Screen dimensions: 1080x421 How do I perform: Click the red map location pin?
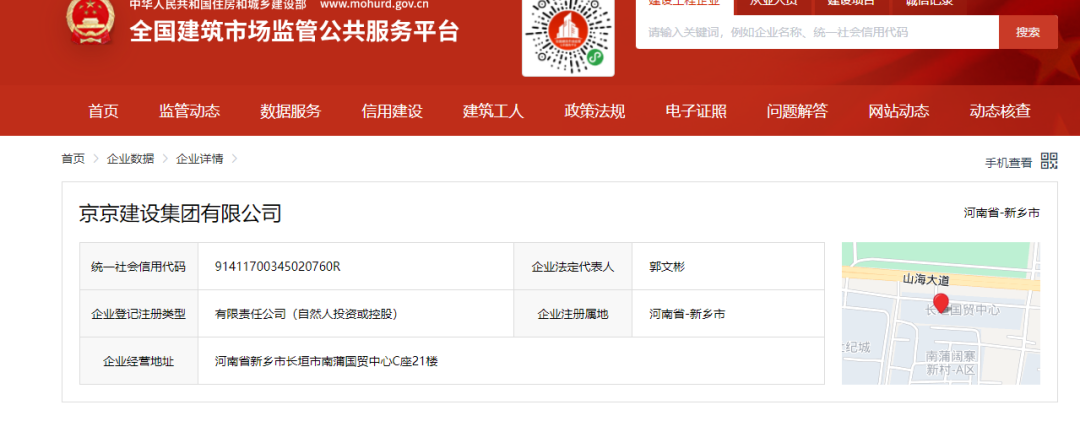(x=940, y=303)
